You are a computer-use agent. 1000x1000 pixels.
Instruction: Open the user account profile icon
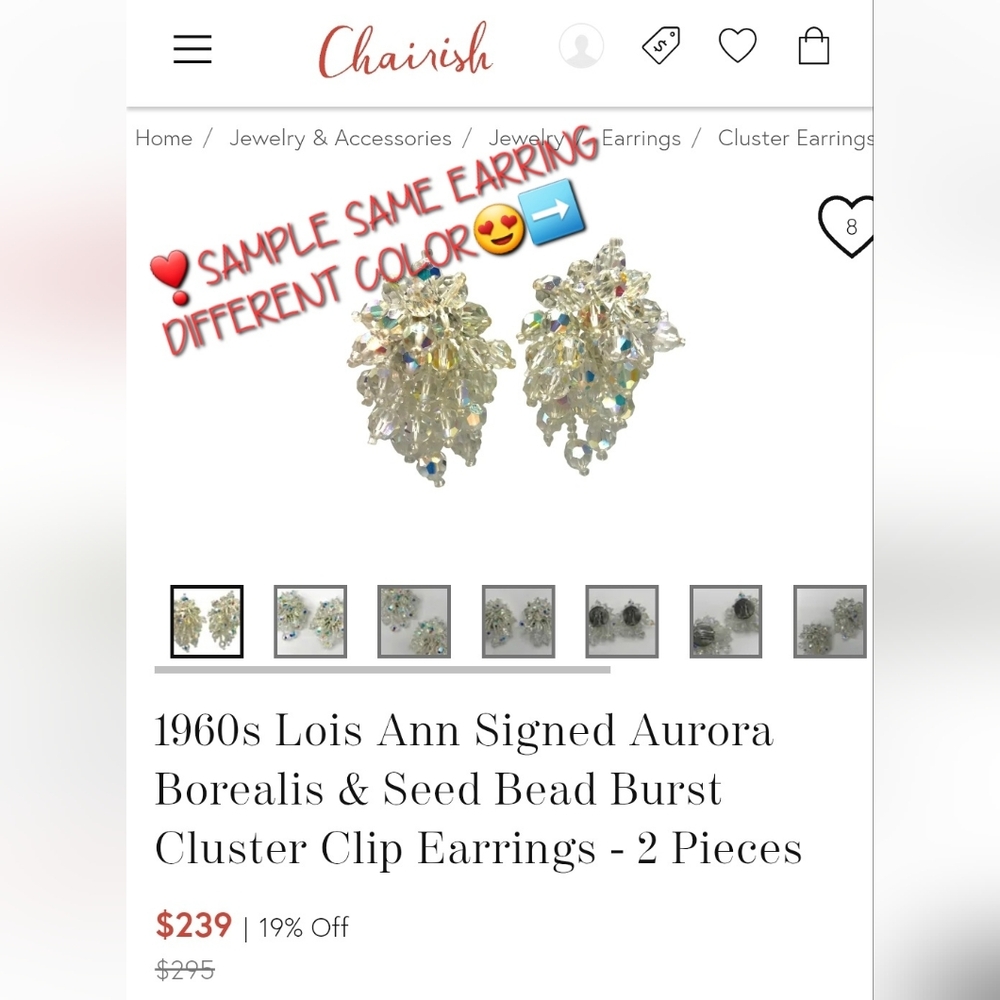coord(581,46)
